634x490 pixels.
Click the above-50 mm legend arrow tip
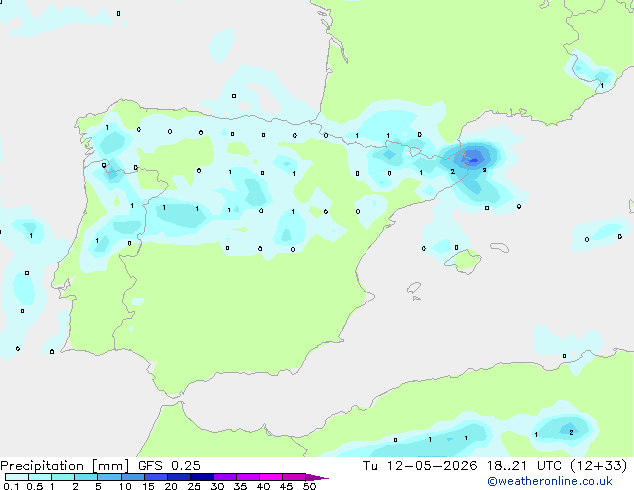pyautogui.click(x=317, y=477)
